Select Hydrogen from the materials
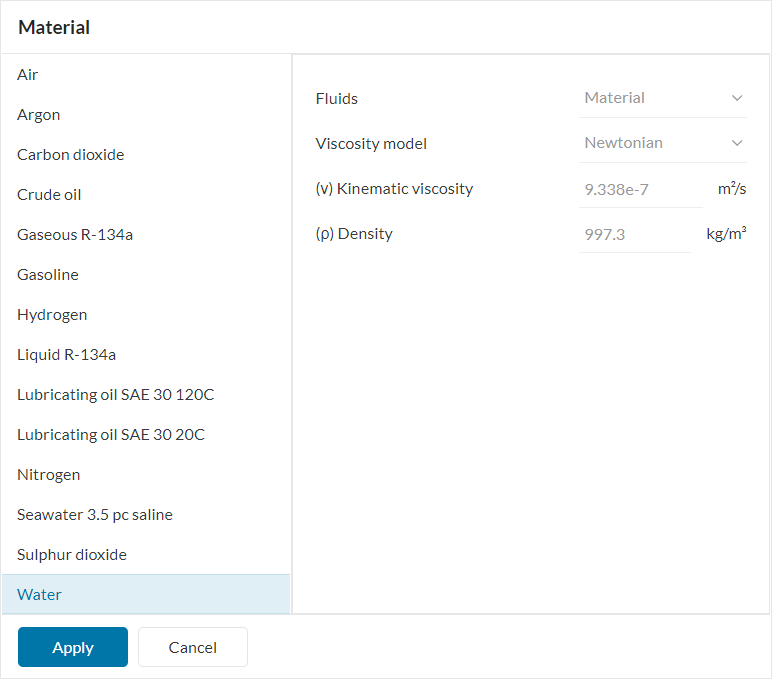The width and height of the screenshot is (772, 679). [52, 315]
